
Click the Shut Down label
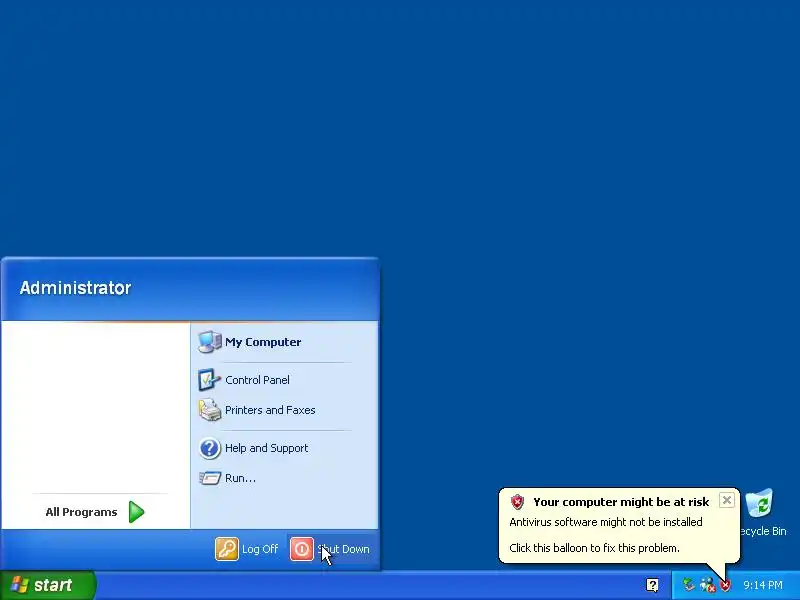point(343,549)
